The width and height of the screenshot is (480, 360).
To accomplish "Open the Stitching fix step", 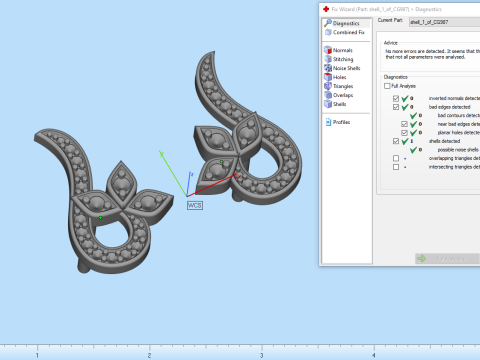I will (339, 59).
